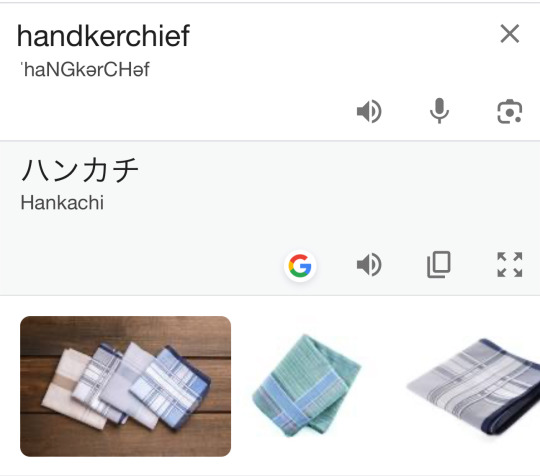Image resolution: width=540 pixels, height=476 pixels.
Task: Open camera translation
Action: coord(510,112)
